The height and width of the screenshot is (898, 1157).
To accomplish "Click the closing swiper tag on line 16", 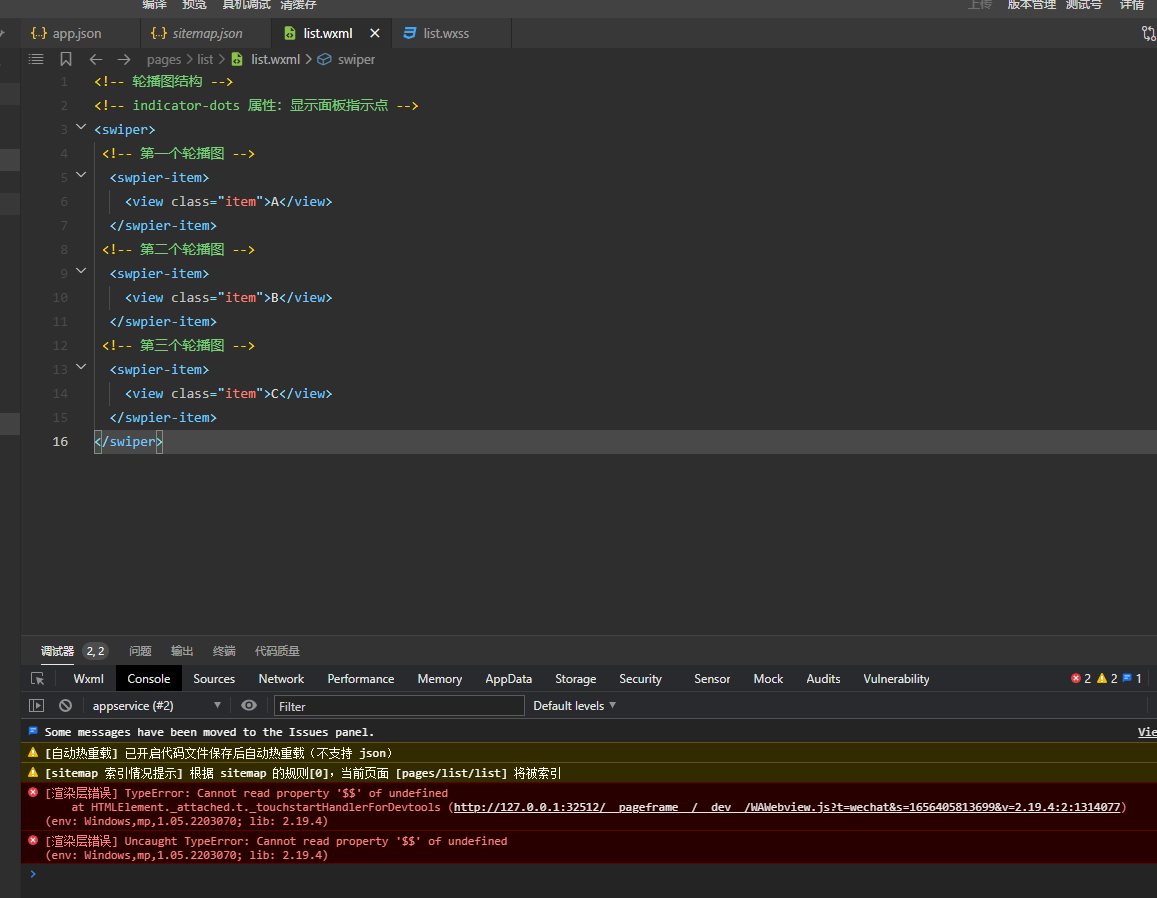I will click(x=128, y=441).
